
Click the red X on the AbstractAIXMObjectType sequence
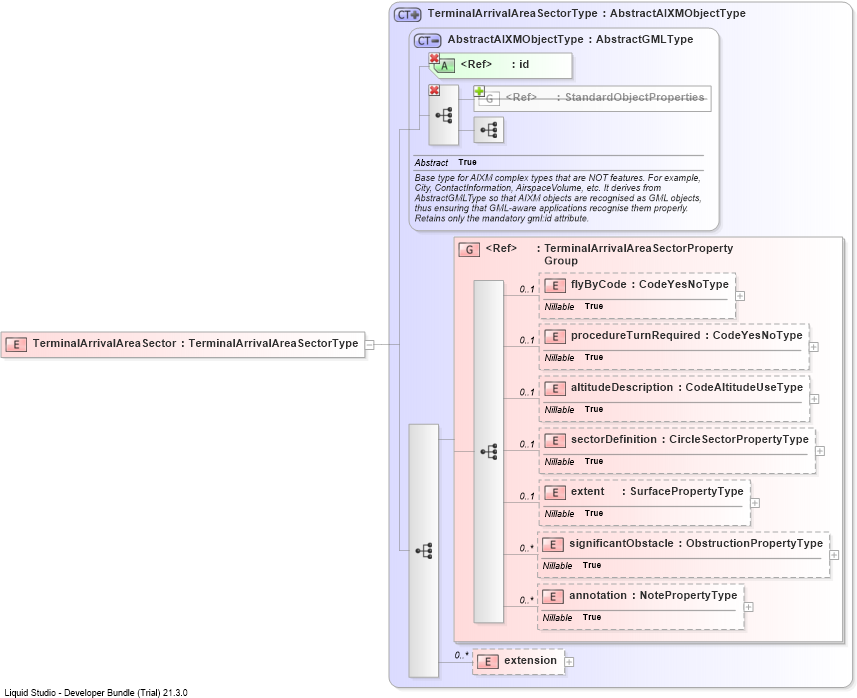coord(434,90)
